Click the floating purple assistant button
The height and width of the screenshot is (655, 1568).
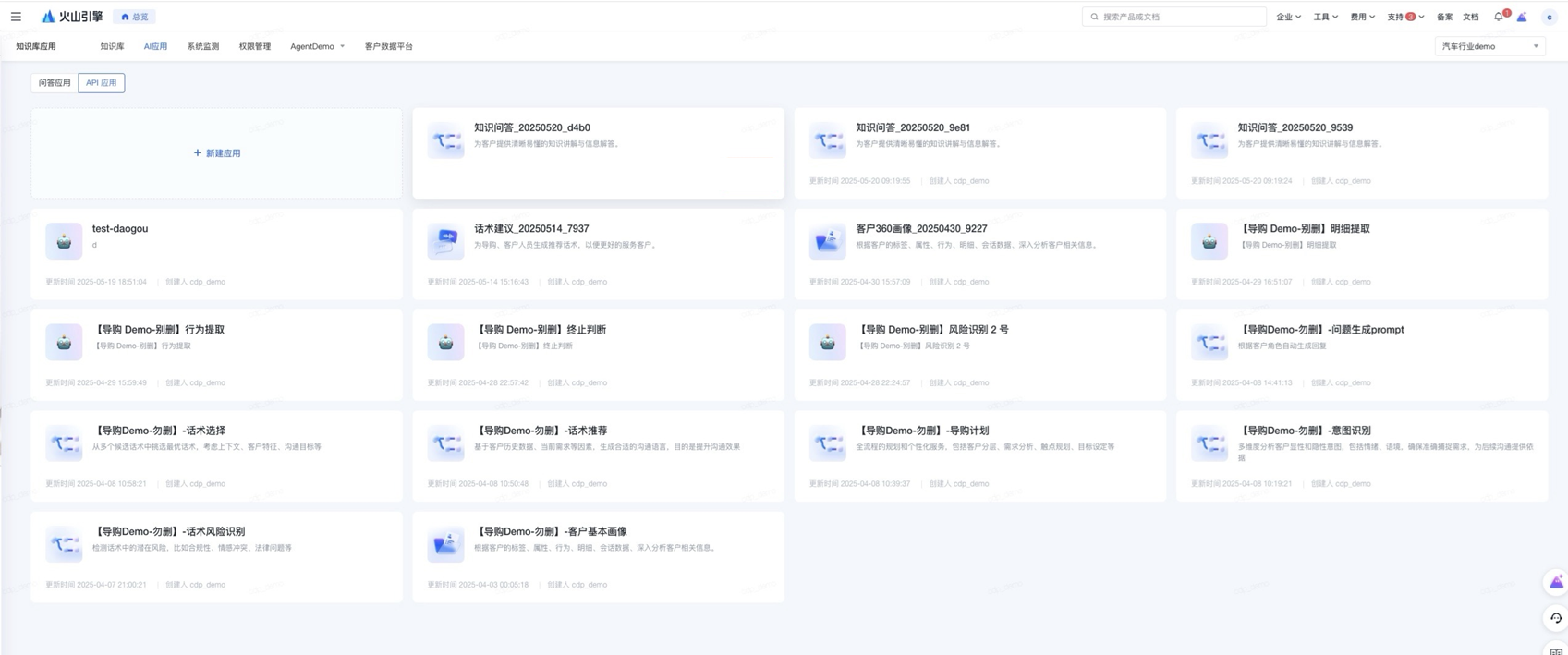click(1556, 582)
